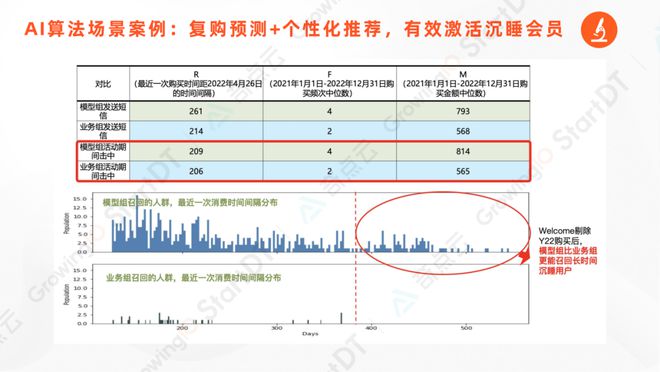
Task: Click the red note '模型组比业务组更能召回长时间沉睡用户'
Action: pos(568,260)
